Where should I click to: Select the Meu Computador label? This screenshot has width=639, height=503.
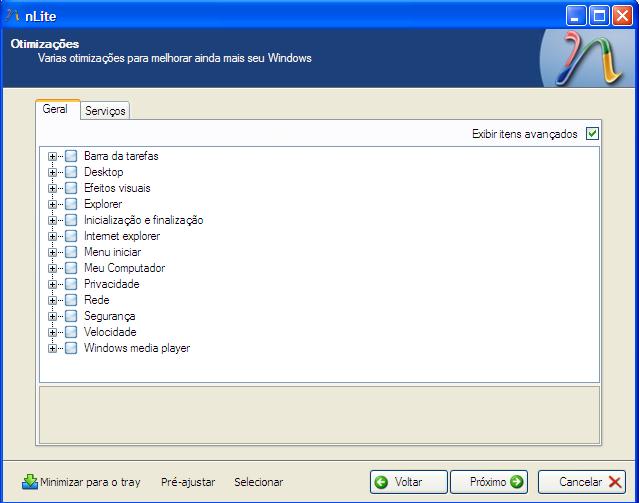click(x=124, y=268)
